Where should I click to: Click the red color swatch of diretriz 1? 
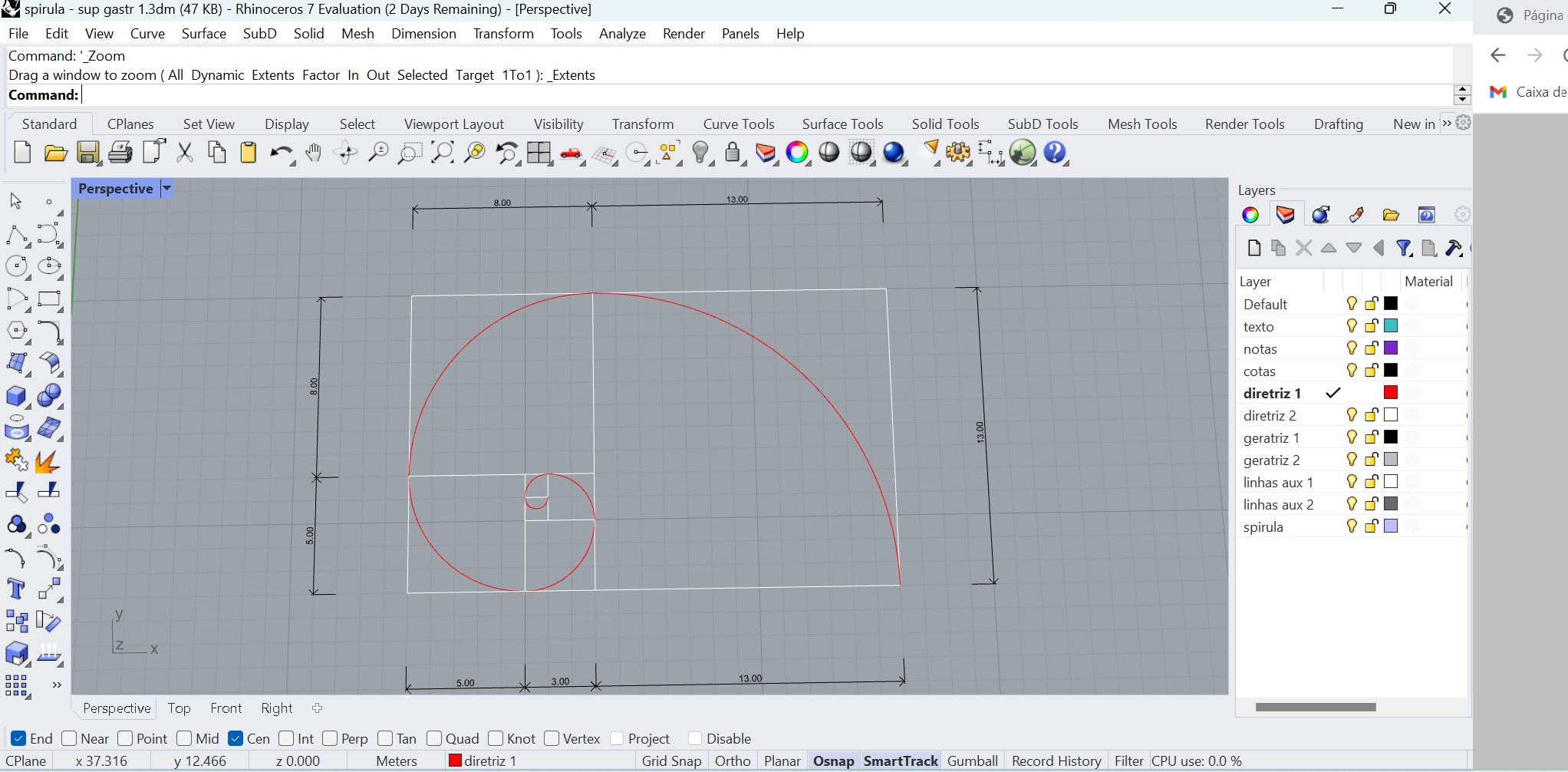[x=1390, y=393]
